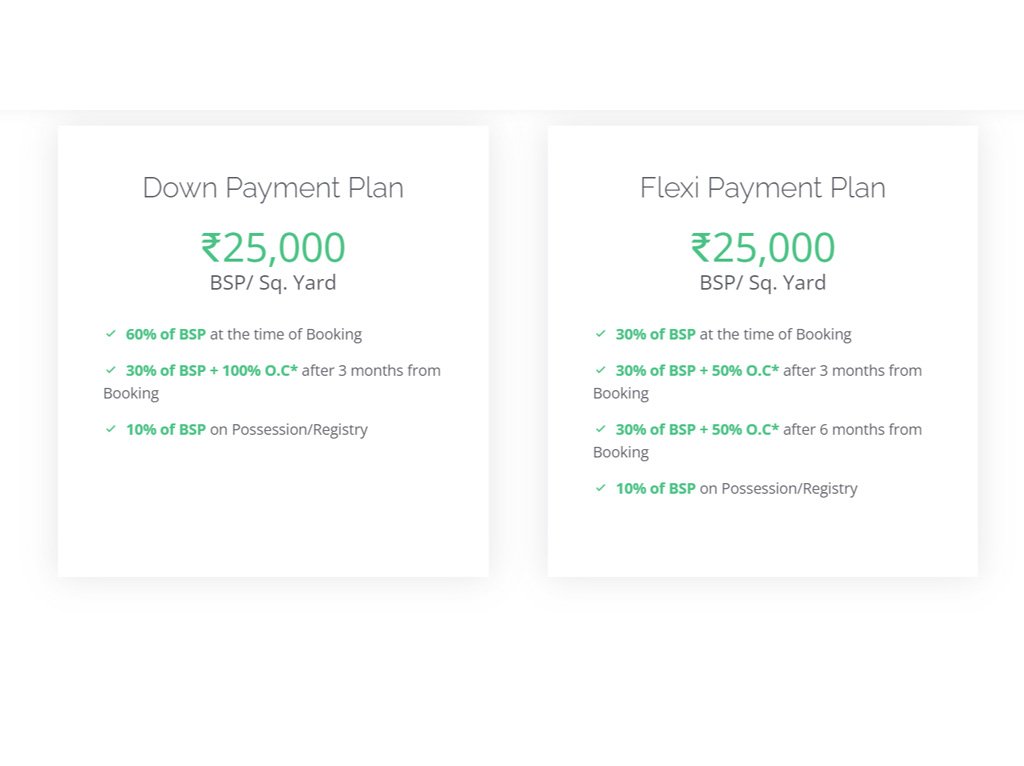Click "30% of BSP + 50% O.C*" after 6 months
Image resolution: width=1024 pixels, height=766 pixels.
tap(697, 429)
